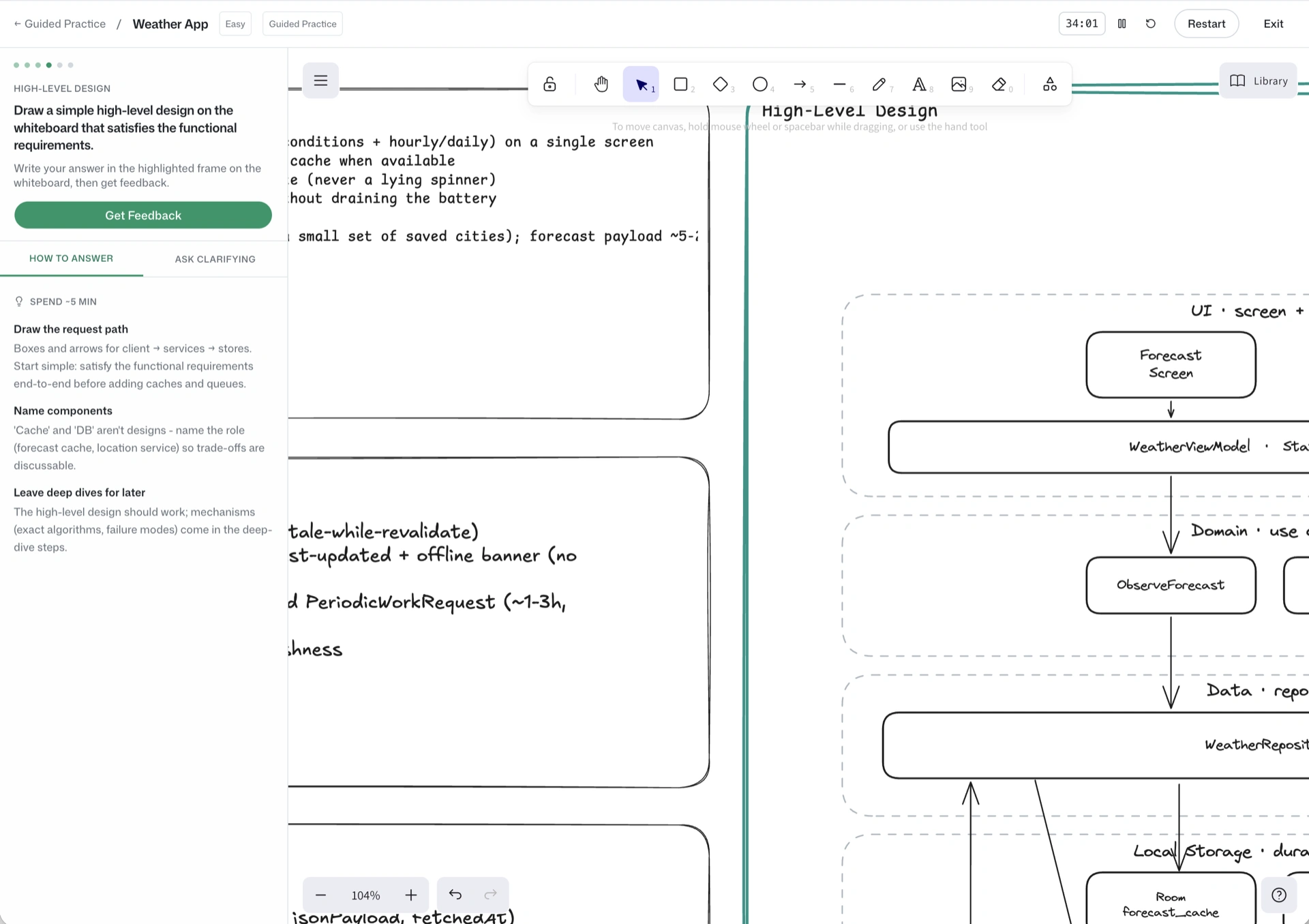Click the 'Name components' heading
Viewport: 1309px width, 924px height.
click(x=63, y=411)
